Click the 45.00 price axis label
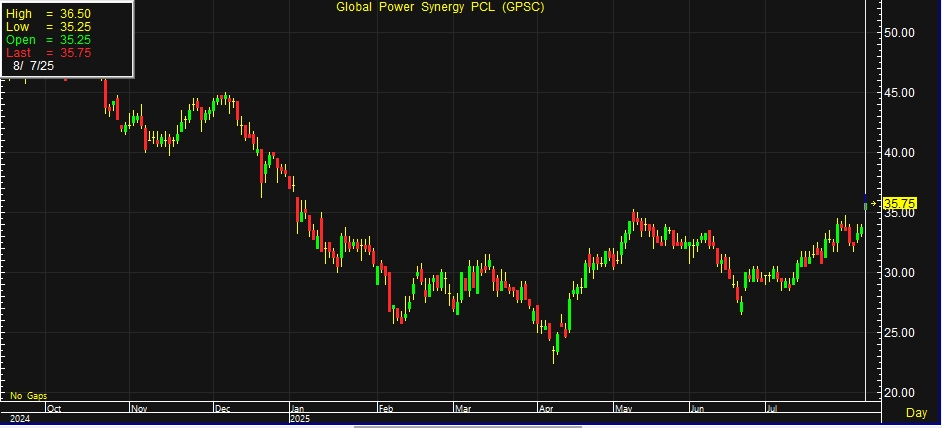942x428 pixels. [899, 93]
